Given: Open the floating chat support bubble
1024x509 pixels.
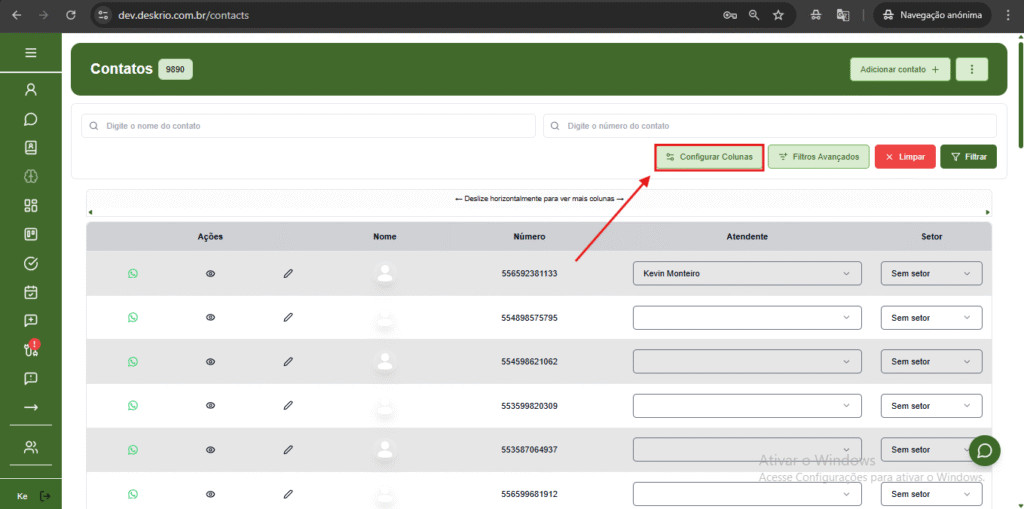Looking at the screenshot, I should coord(984,450).
